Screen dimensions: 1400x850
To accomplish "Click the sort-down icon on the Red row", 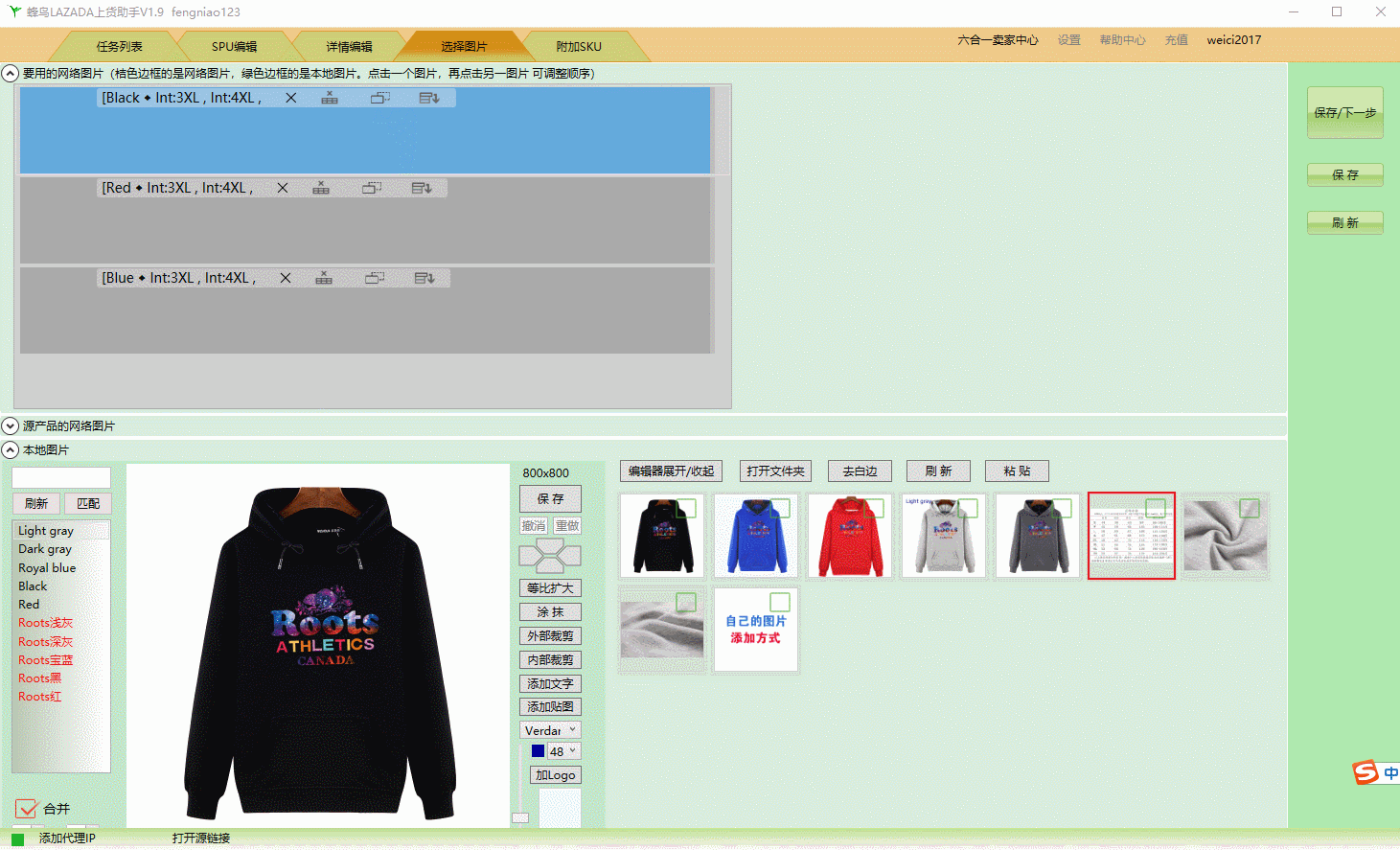I will click(x=422, y=188).
